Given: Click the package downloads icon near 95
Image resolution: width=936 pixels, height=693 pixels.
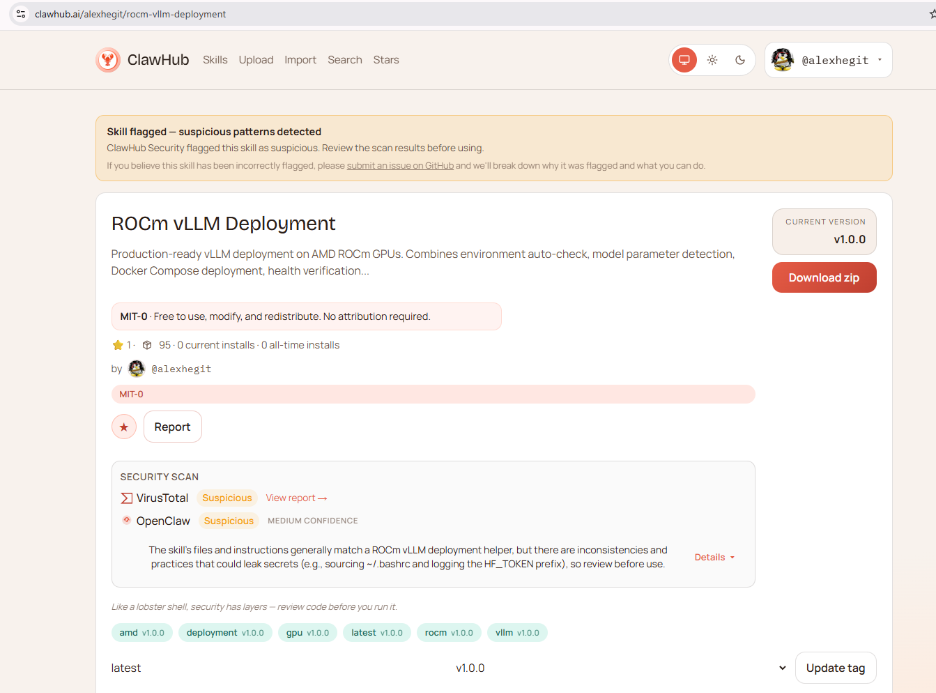Looking at the screenshot, I should pyautogui.click(x=147, y=345).
